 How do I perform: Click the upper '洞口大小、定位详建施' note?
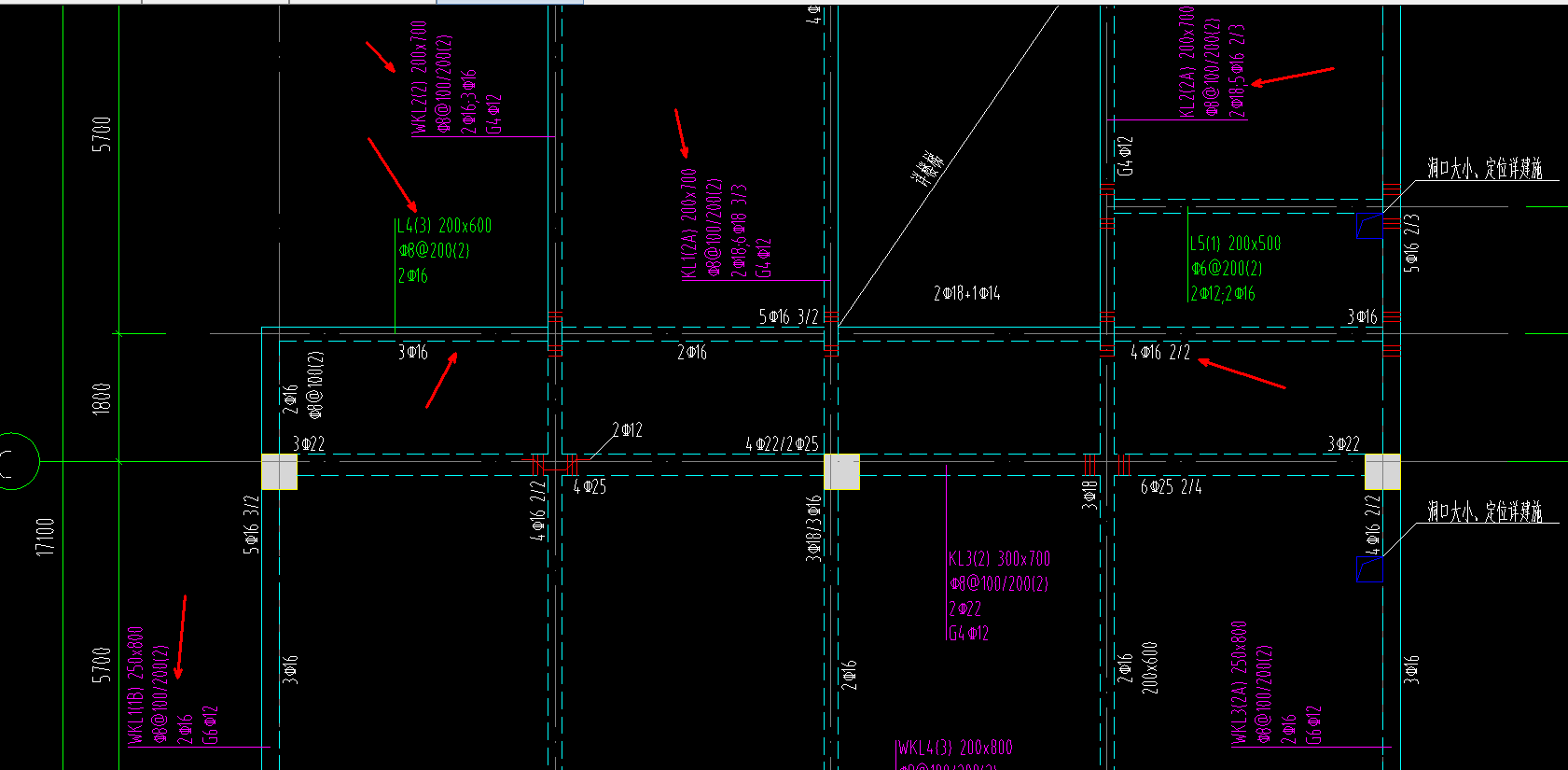pos(1484,168)
